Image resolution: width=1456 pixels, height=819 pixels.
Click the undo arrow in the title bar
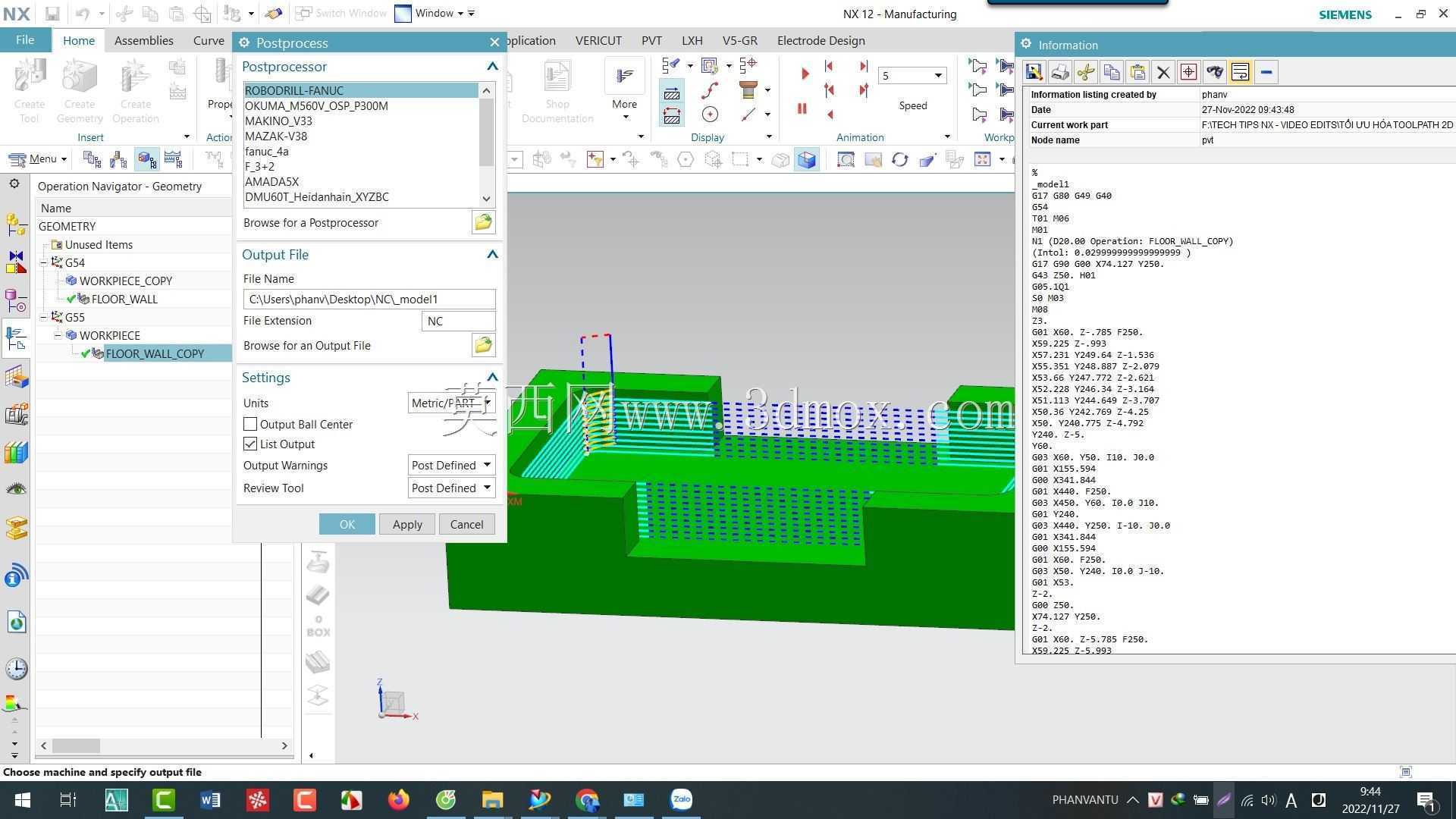coord(83,14)
